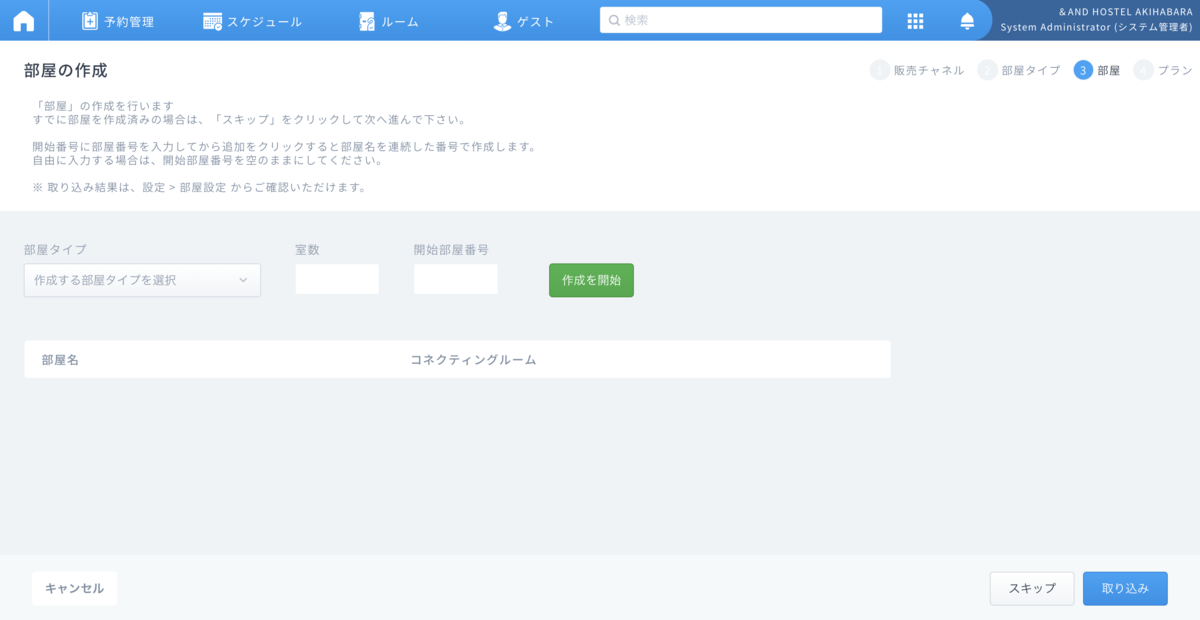Image resolution: width=1200 pixels, height=620 pixels.
Task: Click the ゲスト person icon
Action: [502, 21]
